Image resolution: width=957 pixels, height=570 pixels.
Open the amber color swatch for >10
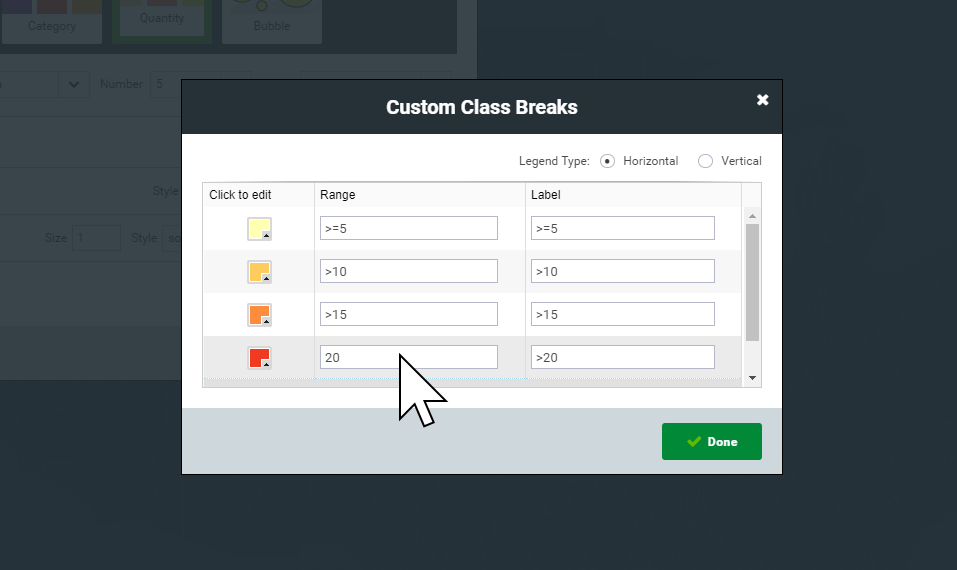click(259, 272)
